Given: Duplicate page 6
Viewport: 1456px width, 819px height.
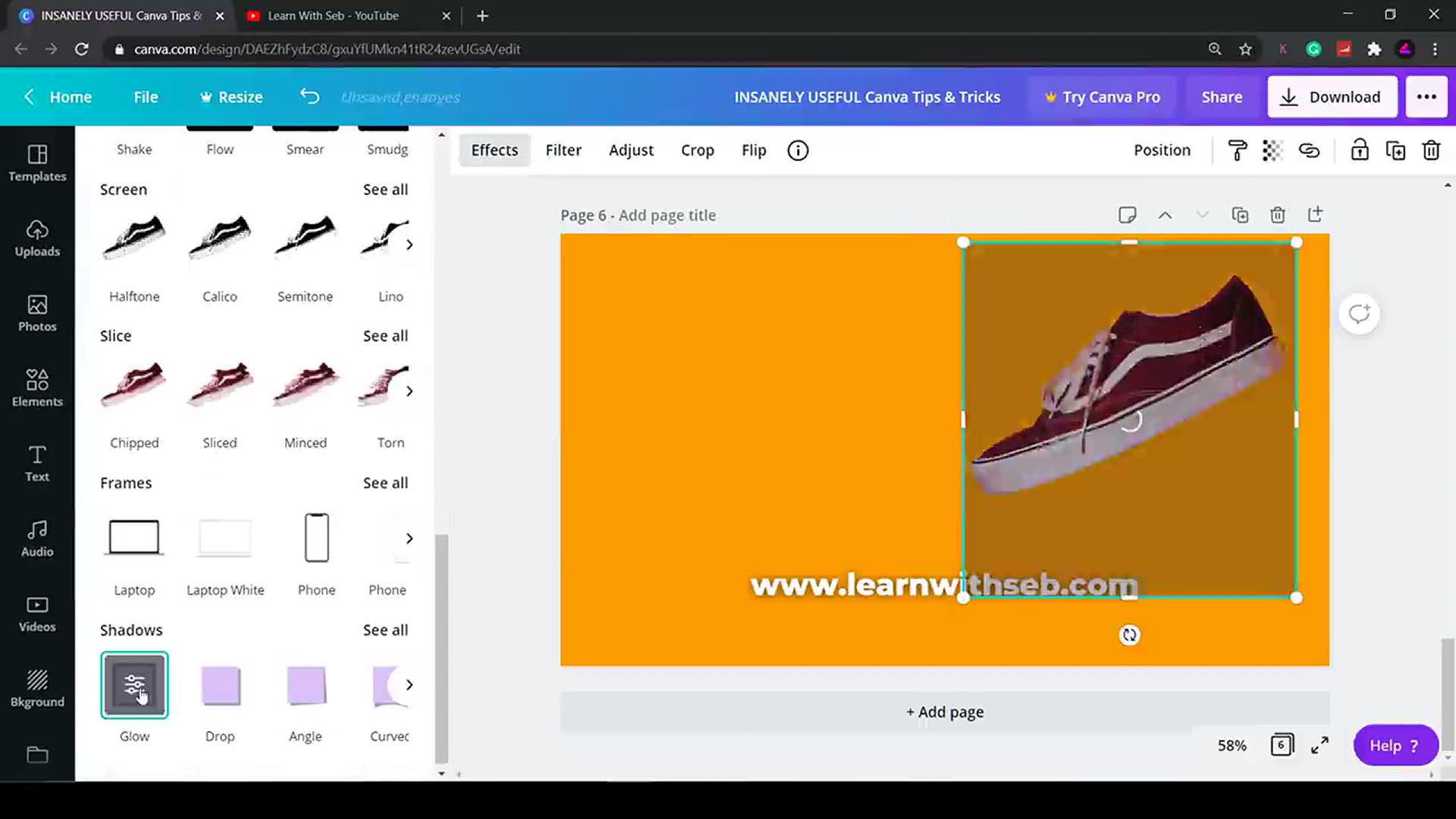Looking at the screenshot, I should tap(1240, 215).
